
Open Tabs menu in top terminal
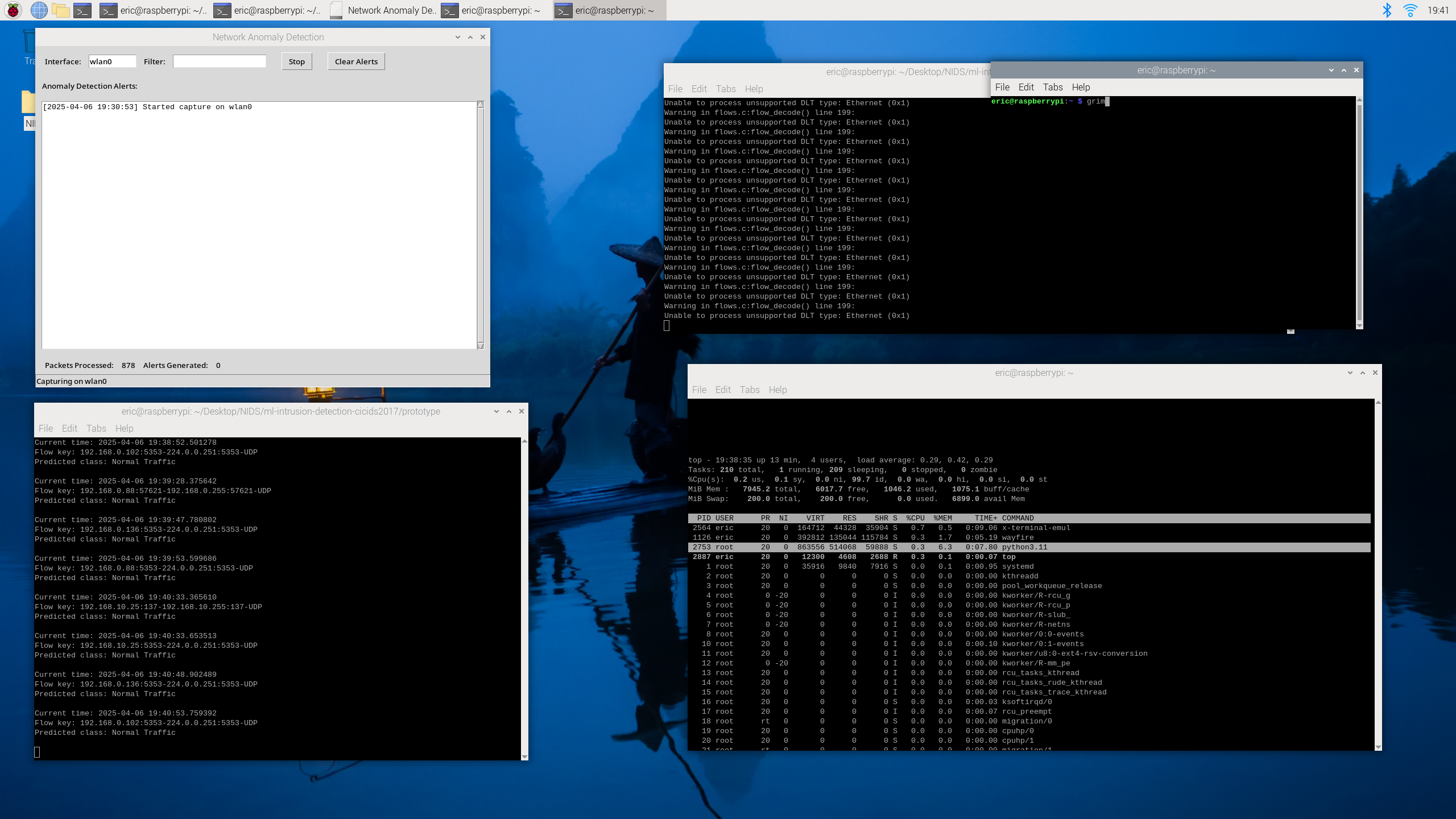coord(750,390)
